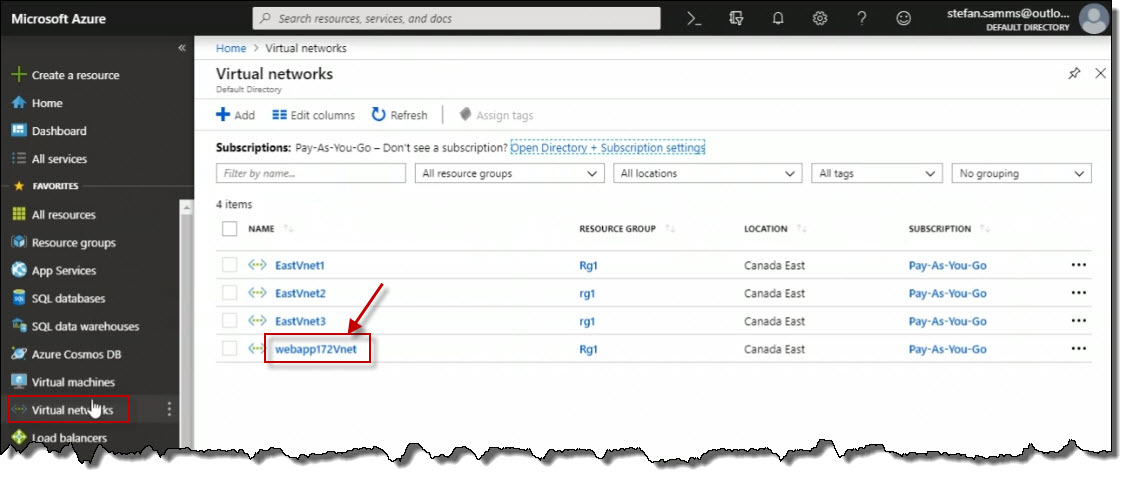Open Directory + Subscription settings link
Screen dimensions: 1128x485
click(608, 148)
